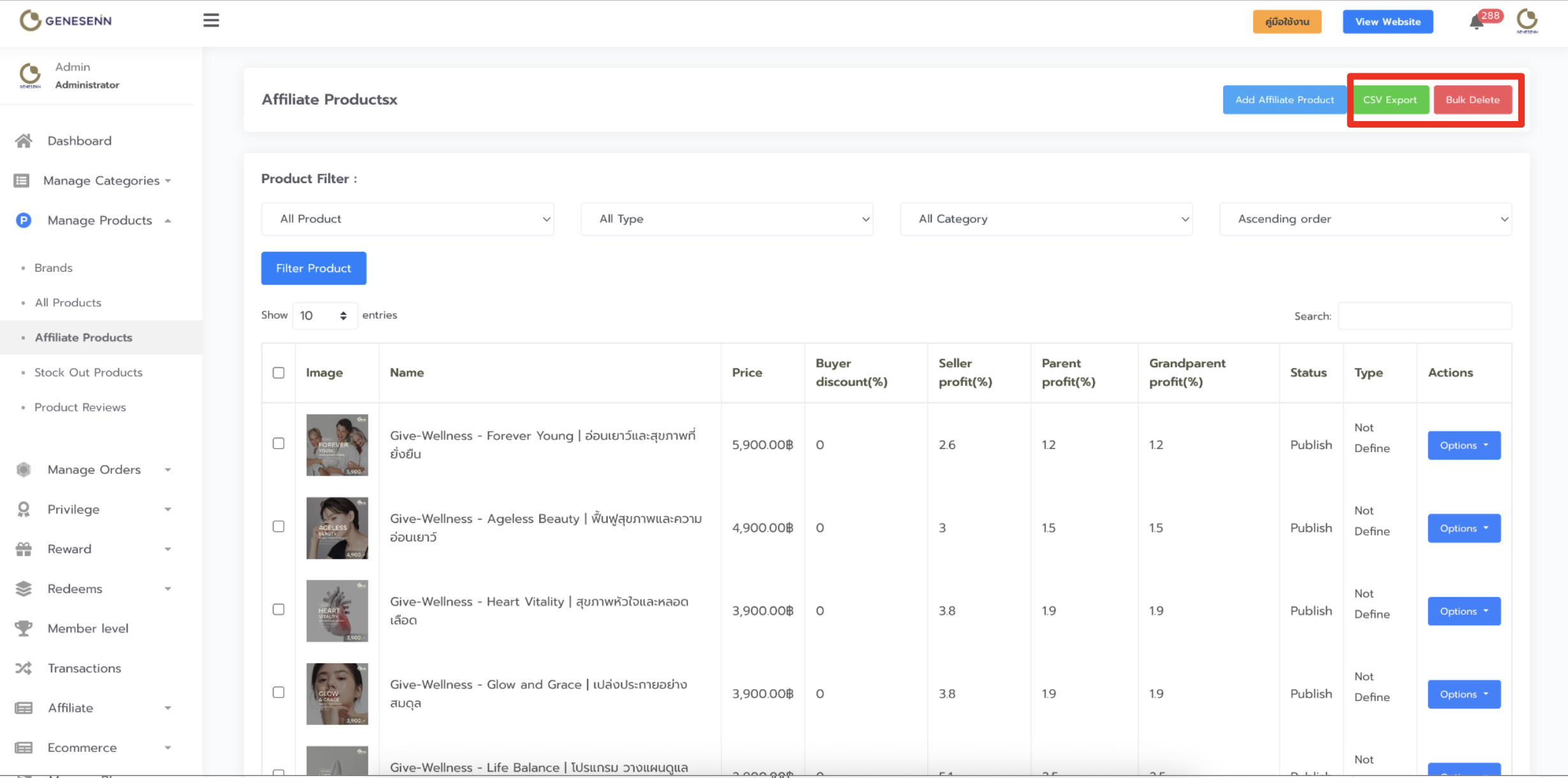1568x778 pixels.
Task: Toggle the select-all checkbox in the table header
Action: (x=279, y=372)
